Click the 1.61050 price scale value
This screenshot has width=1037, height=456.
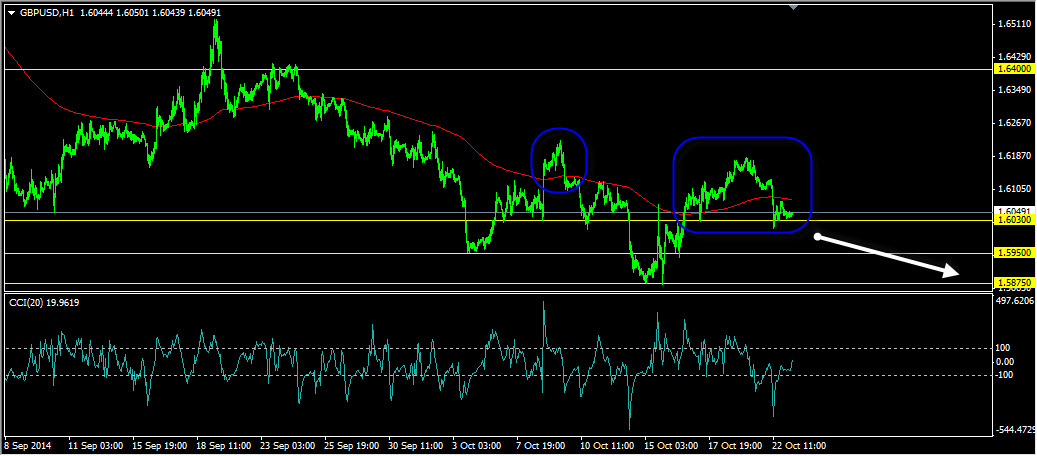(1015, 189)
